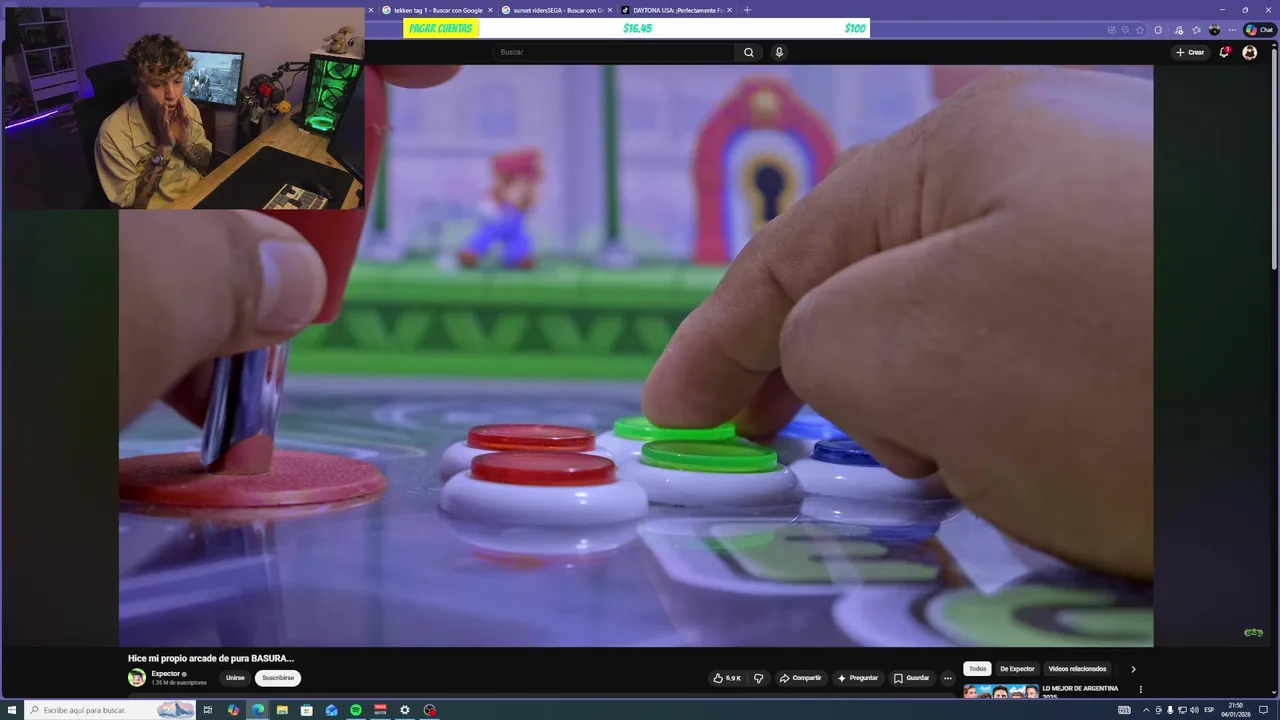Open the clock showing 21:50
1280x720 pixels.
tap(1236, 710)
